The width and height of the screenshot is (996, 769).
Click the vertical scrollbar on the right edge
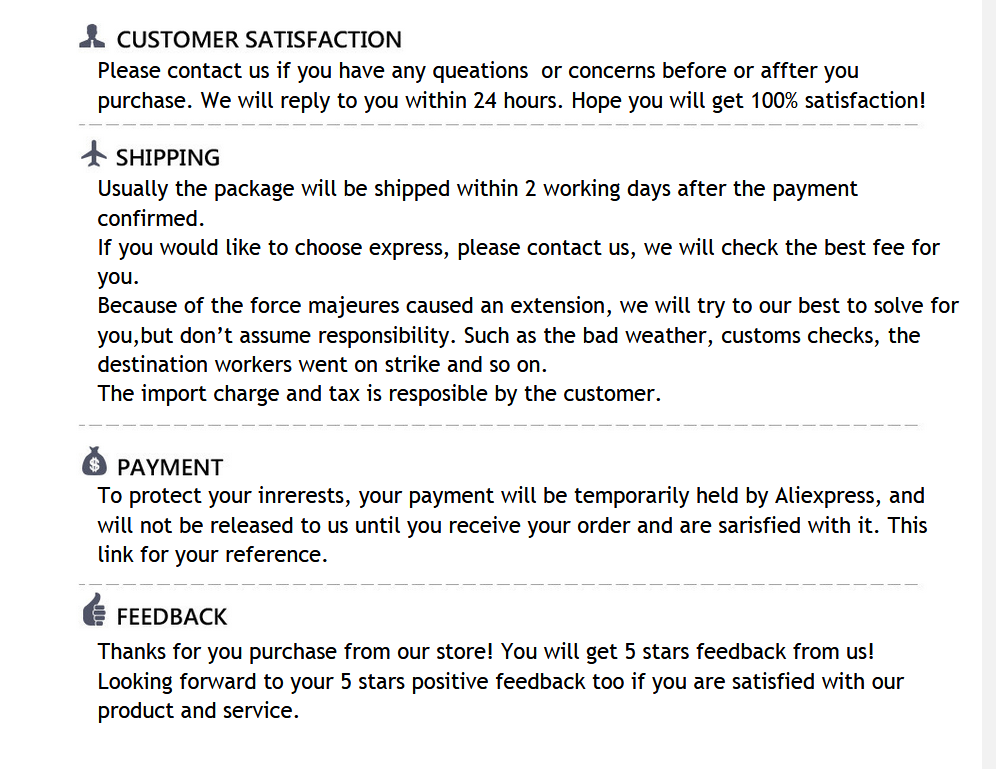[988, 384]
